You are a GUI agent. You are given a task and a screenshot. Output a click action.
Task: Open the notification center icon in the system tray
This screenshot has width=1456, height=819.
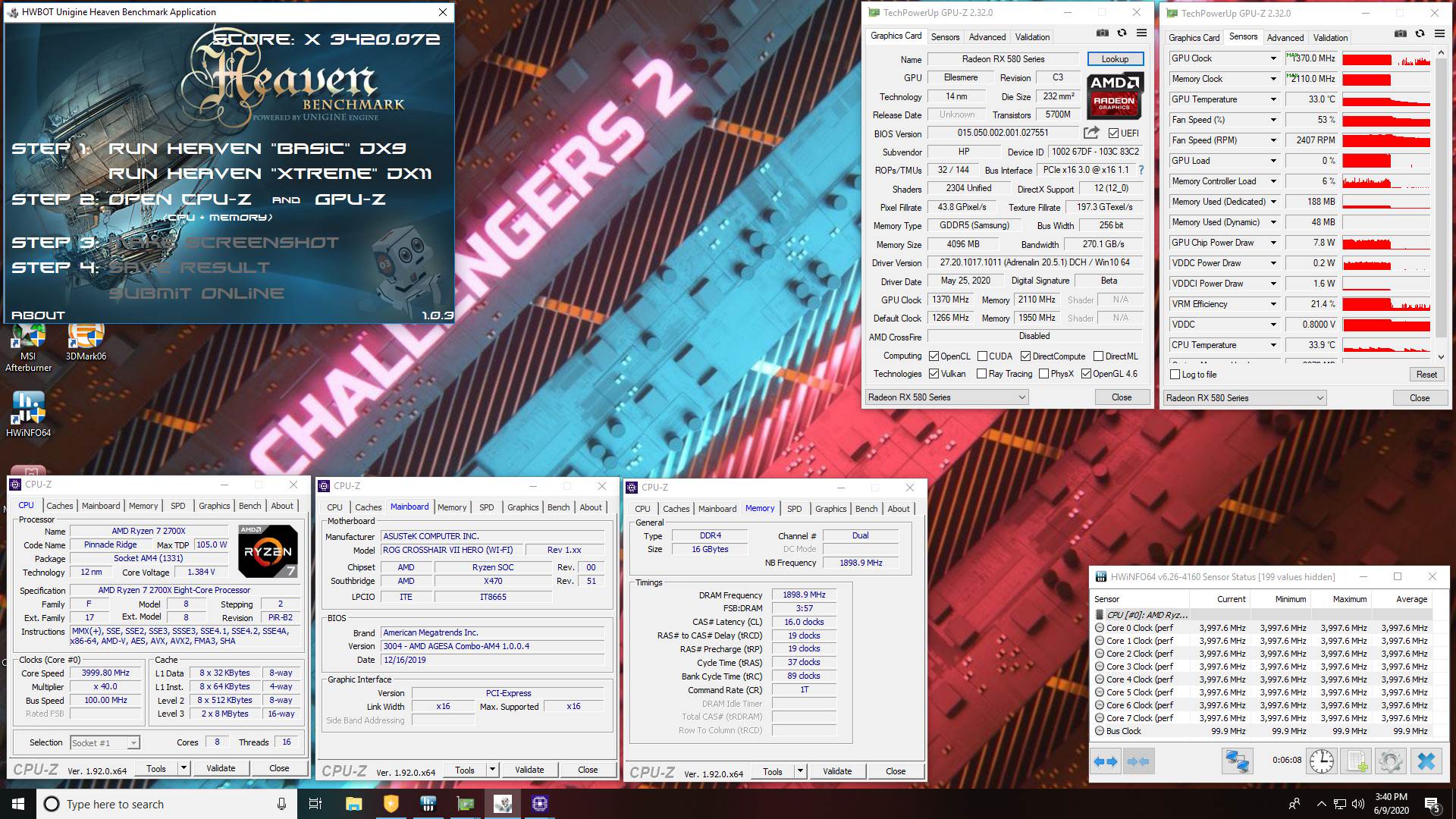(1432, 805)
